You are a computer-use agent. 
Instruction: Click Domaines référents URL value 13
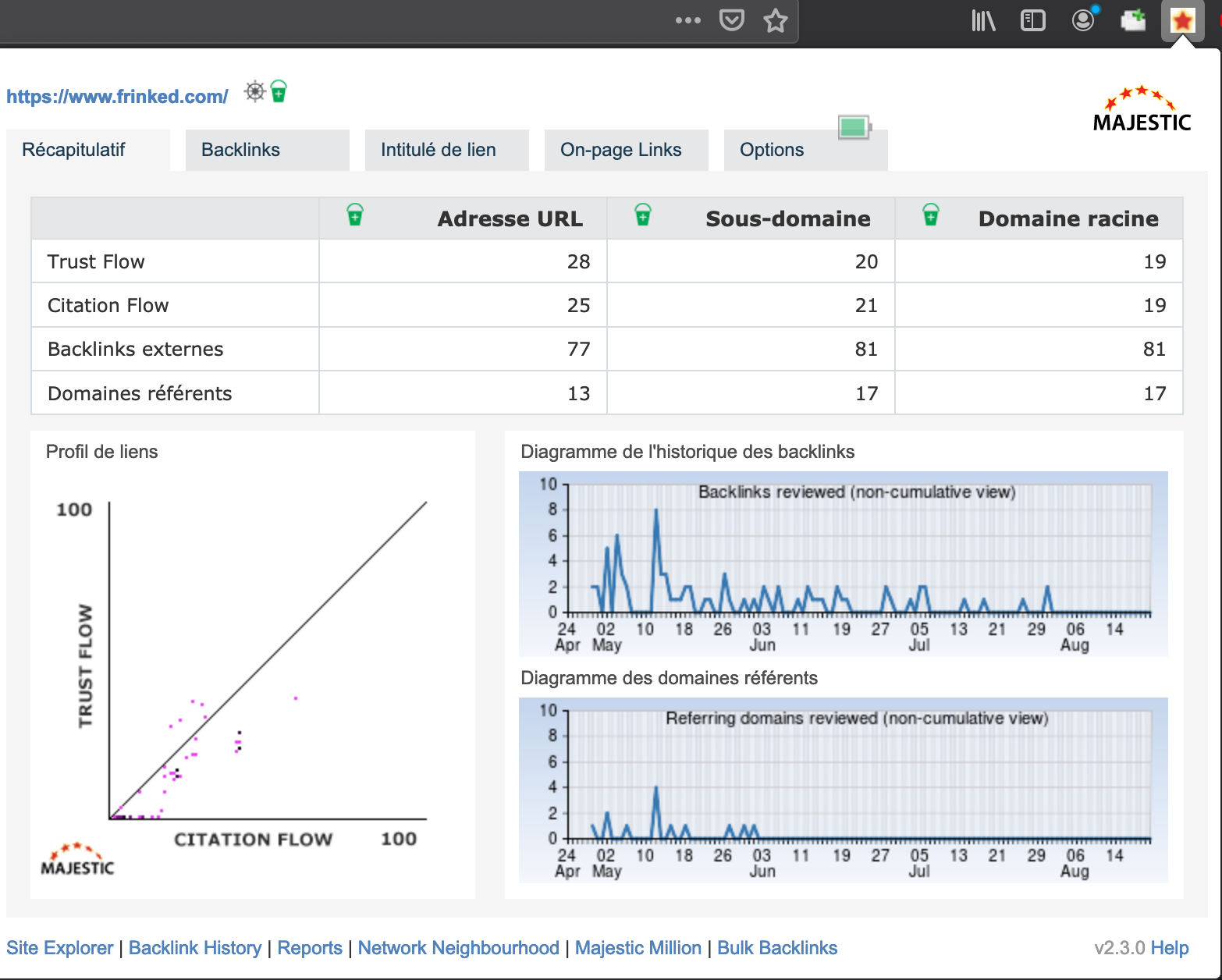tap(578, 393)
